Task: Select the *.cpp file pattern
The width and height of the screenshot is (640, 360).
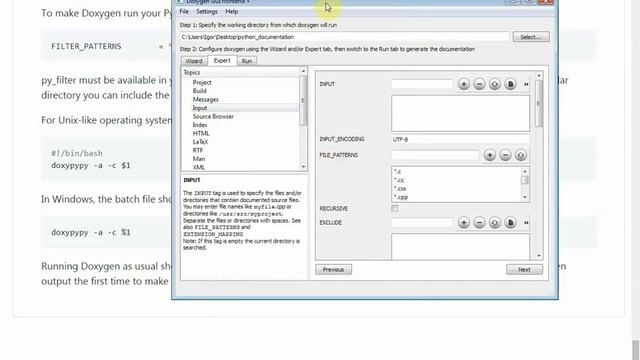Action: (401, 197)
